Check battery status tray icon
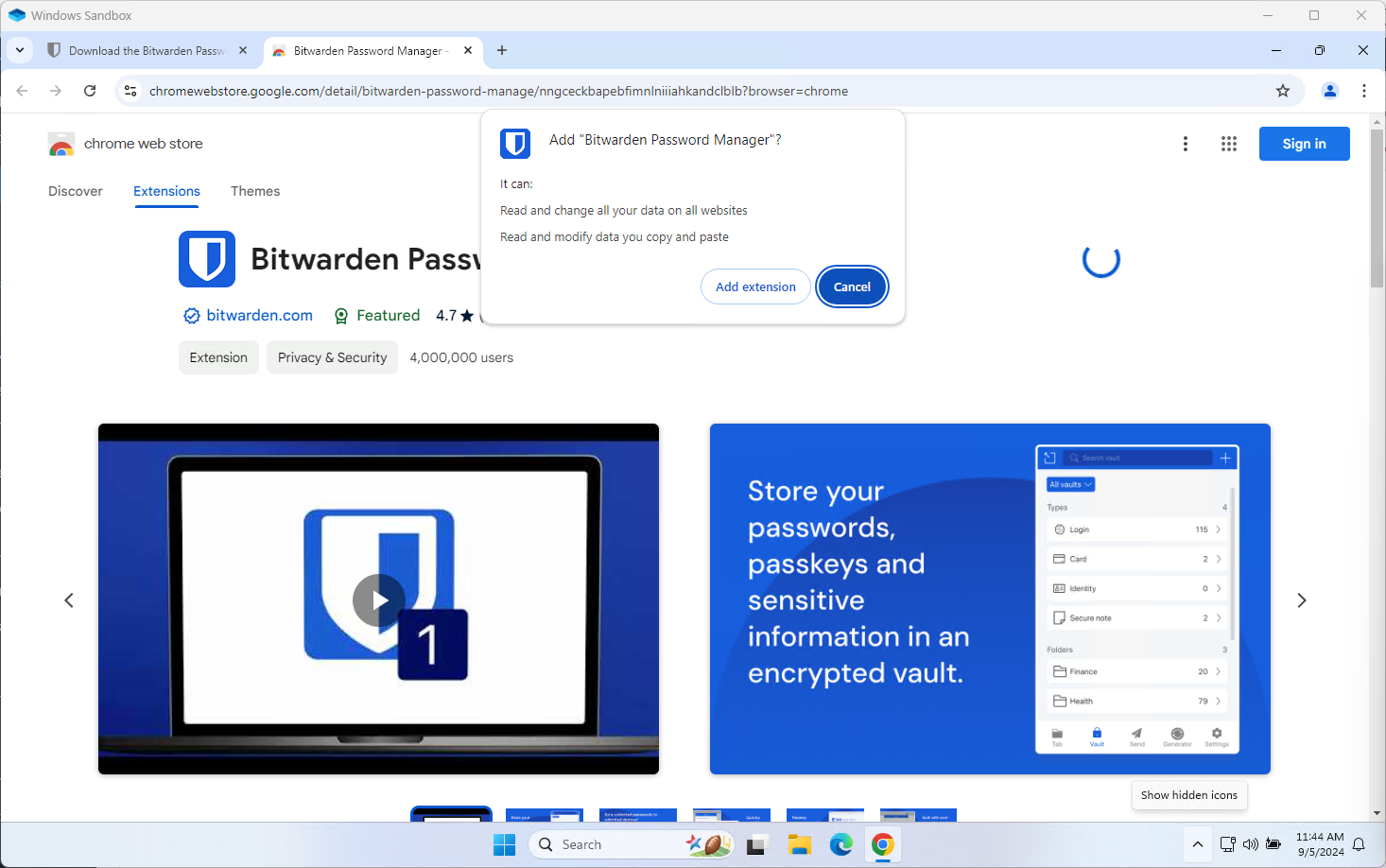This screenshot has height=868, width=1386. coord(1273,844)
